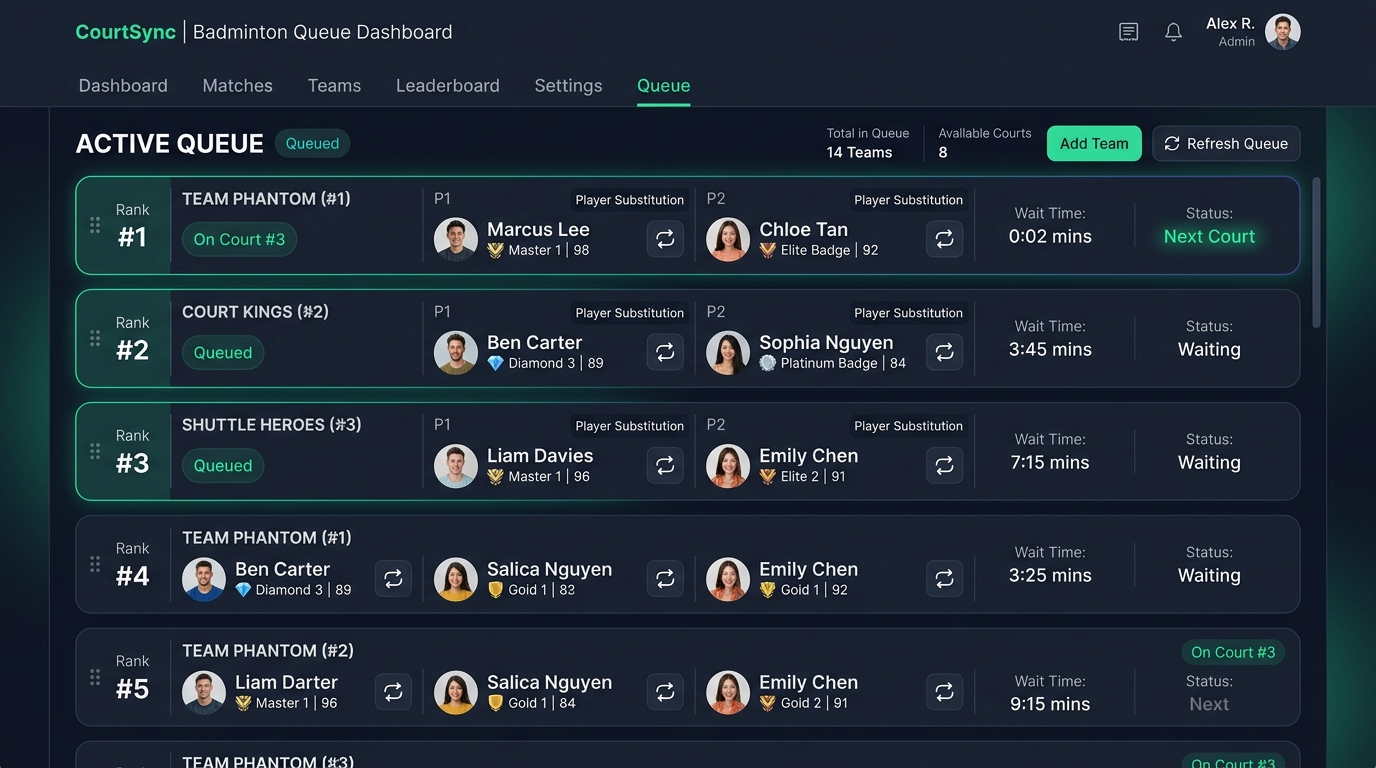Click Alex R.'s admin profile avatar

1283,32
